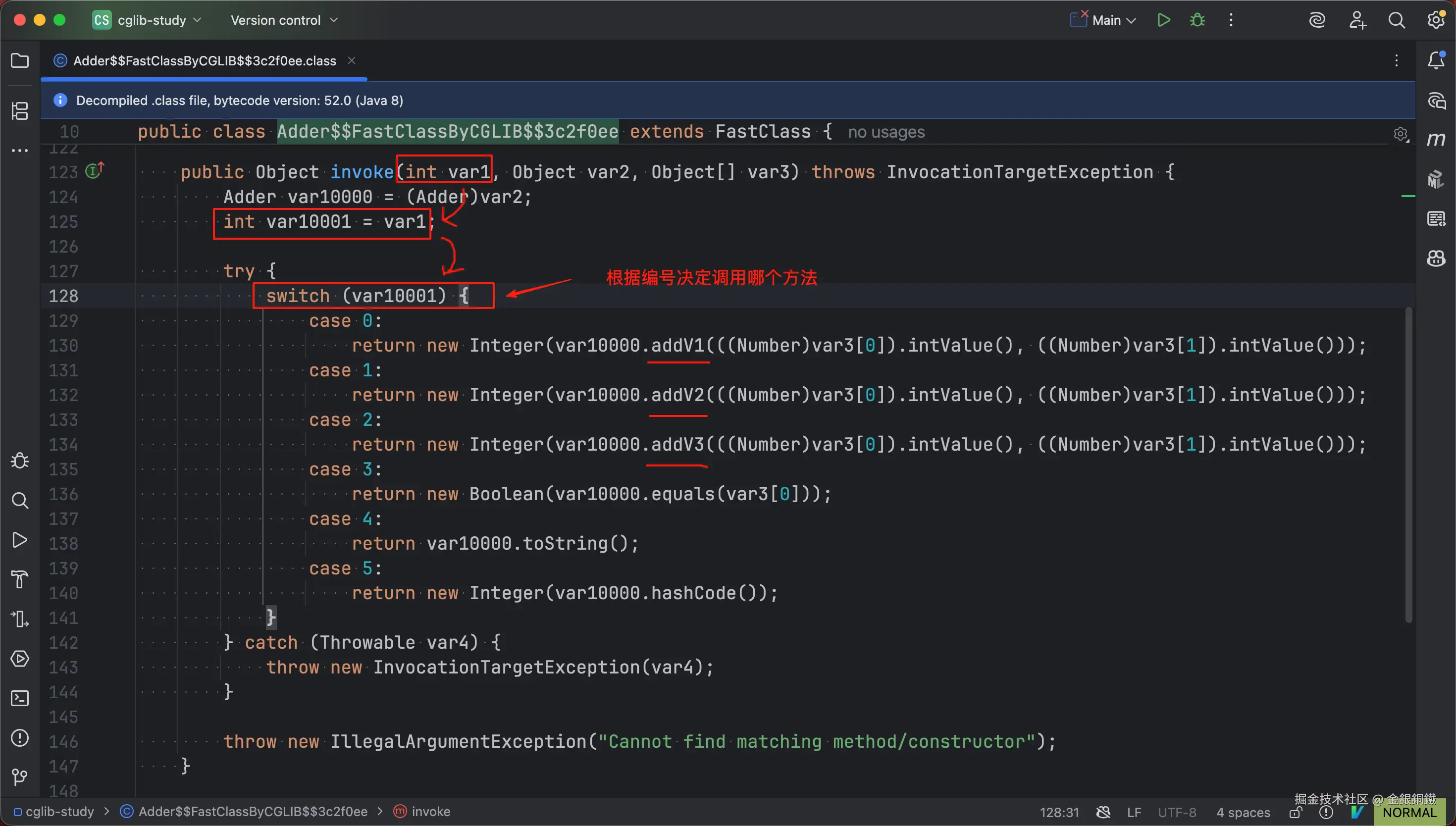Open the Structure tool window icon

coord(20,110)
